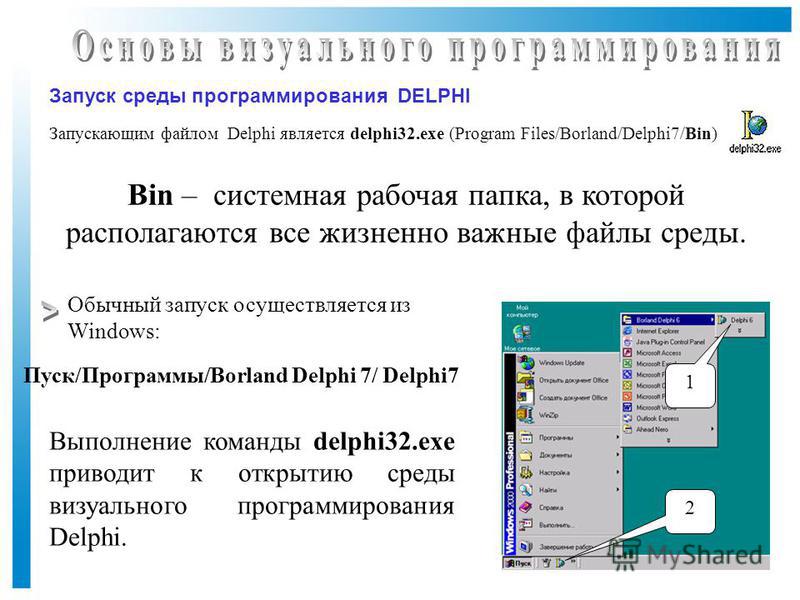Click the title 'Основы визуального программирования'
The image size is (800, 600).
pos(428,49)
